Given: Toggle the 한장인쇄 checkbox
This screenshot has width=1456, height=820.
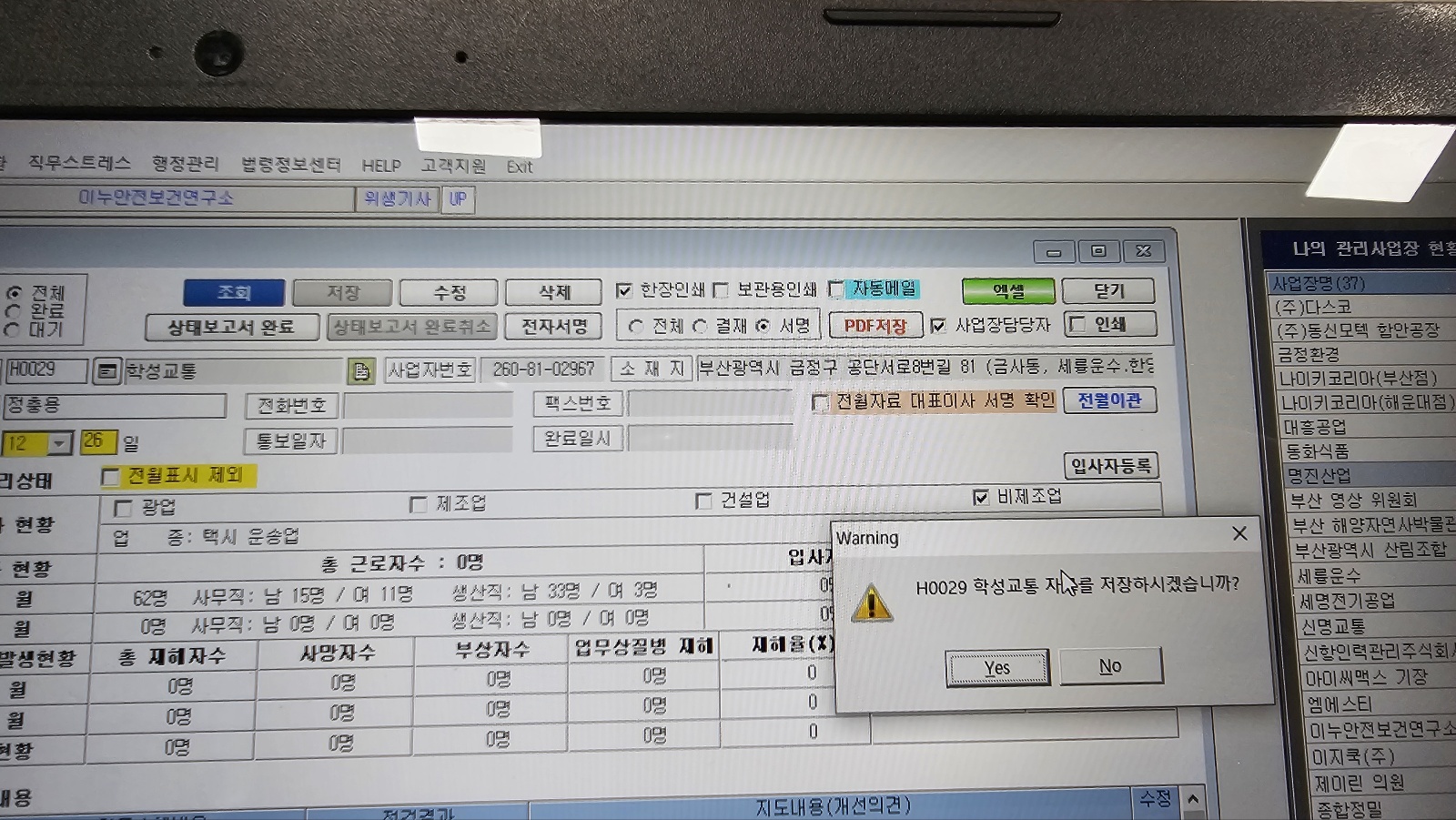Looking at the screenshot, I should pyautogui.click(x=624, y=290).
